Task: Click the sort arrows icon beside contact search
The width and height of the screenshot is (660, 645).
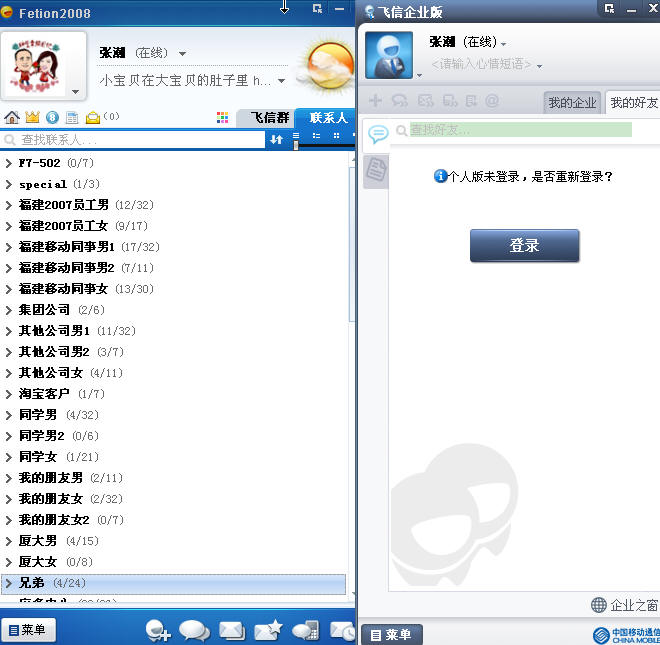Action: point(276,139)
